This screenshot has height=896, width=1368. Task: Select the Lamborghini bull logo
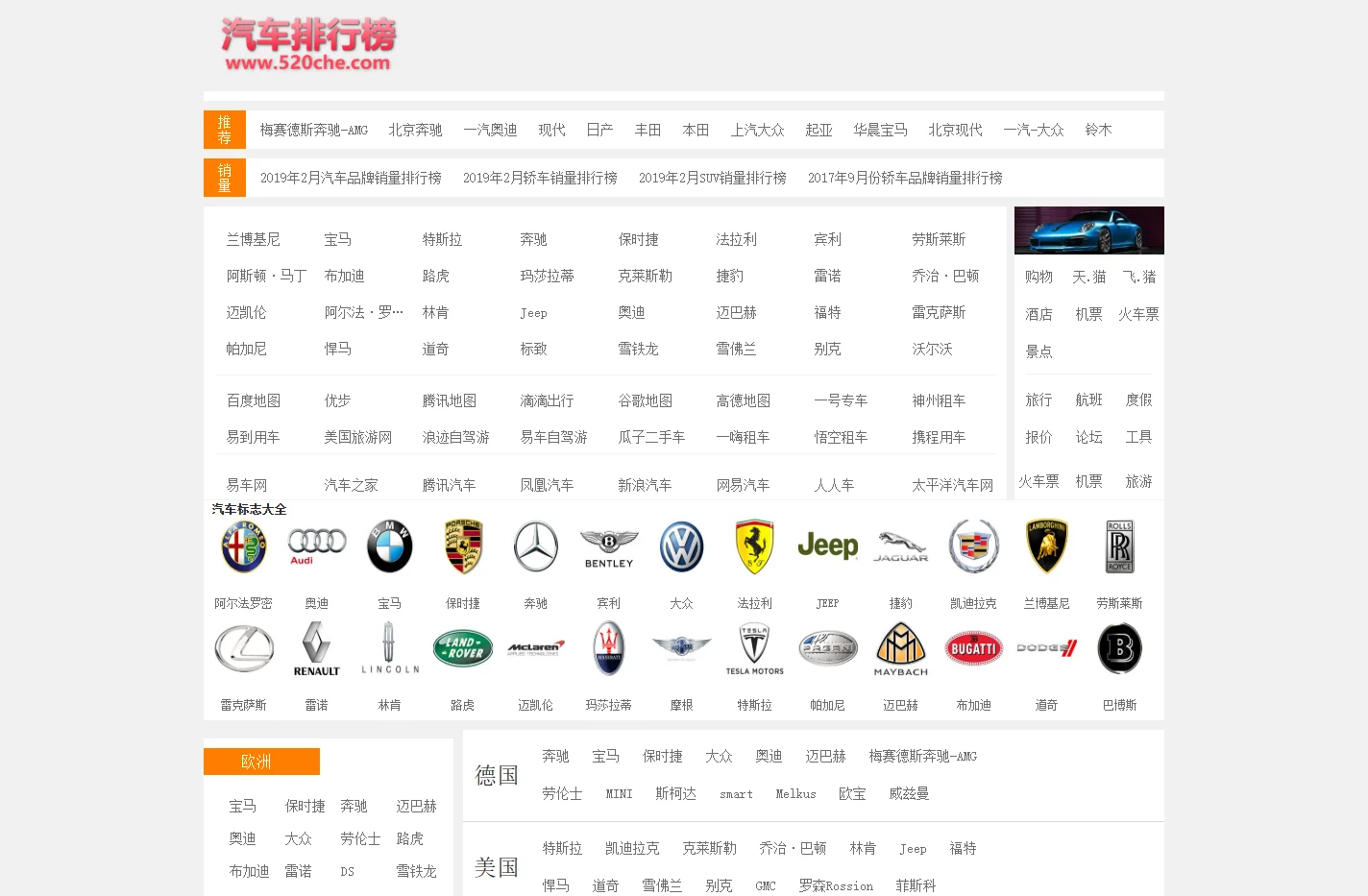pos(1047,546)
